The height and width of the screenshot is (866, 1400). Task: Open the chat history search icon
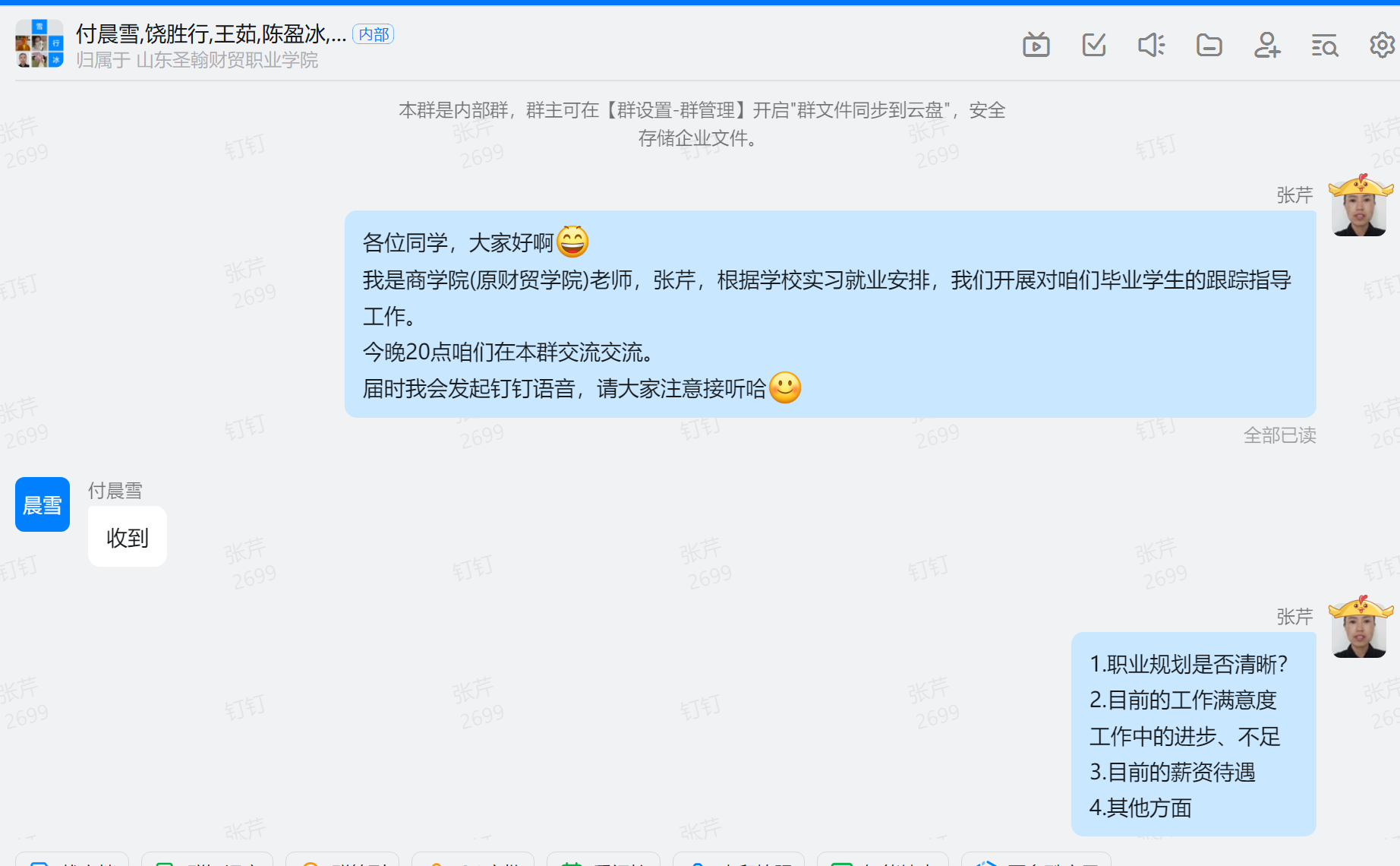pyautogui.click(x=1325, y=46)
